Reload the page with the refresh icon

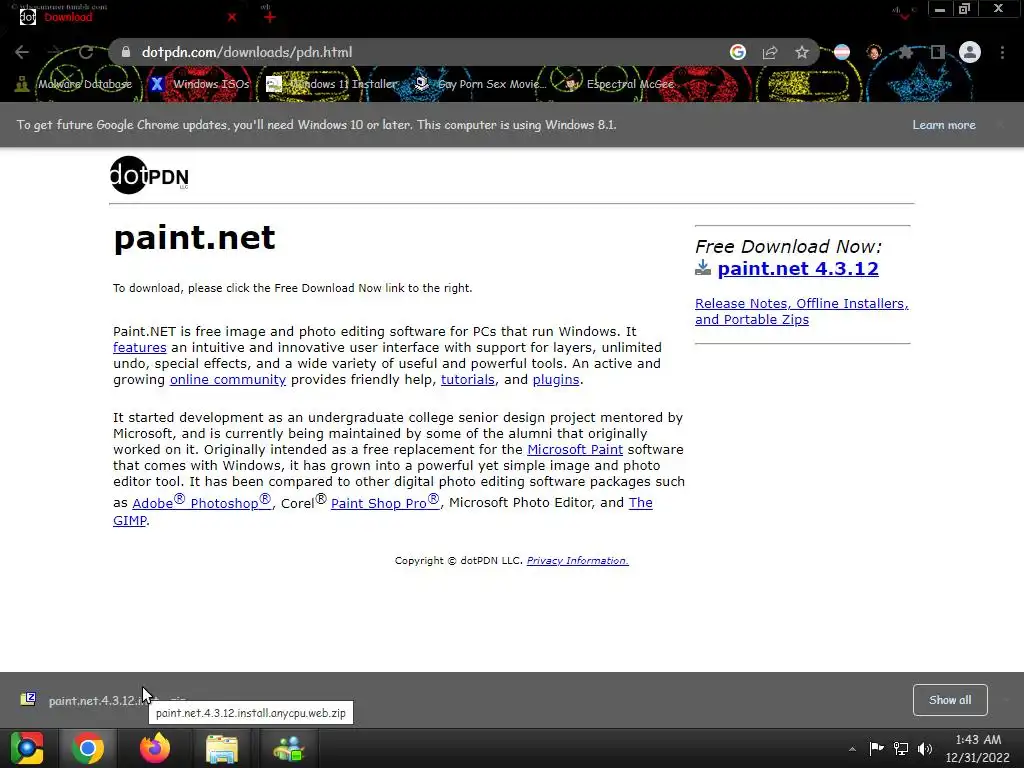click(86, 52)
